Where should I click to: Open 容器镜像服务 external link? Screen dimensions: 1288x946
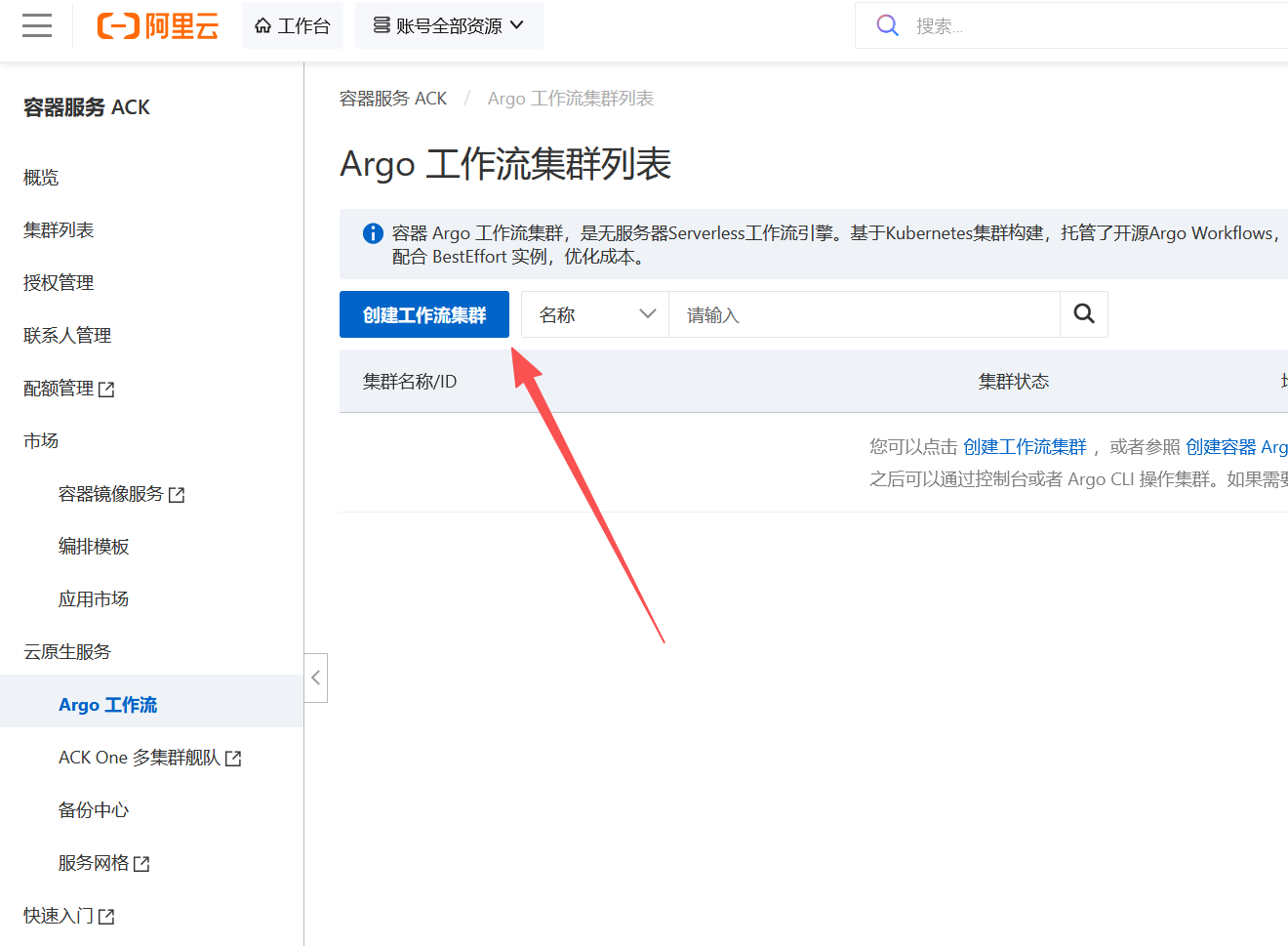pyautogui.click(x=122, y=494)
